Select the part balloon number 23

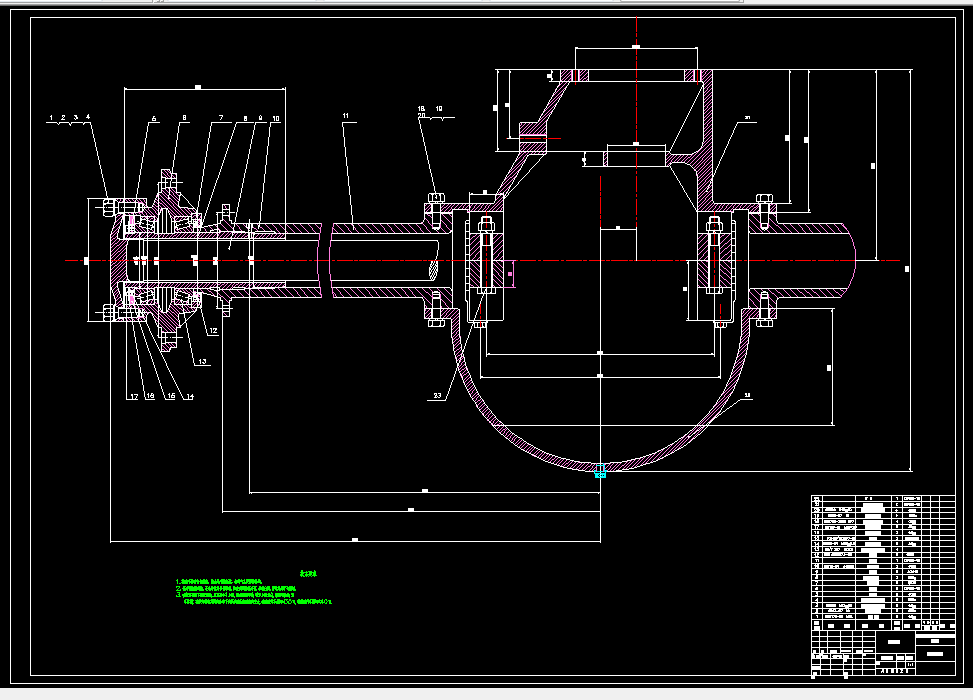pyautogui.click(x=437, y=396)
